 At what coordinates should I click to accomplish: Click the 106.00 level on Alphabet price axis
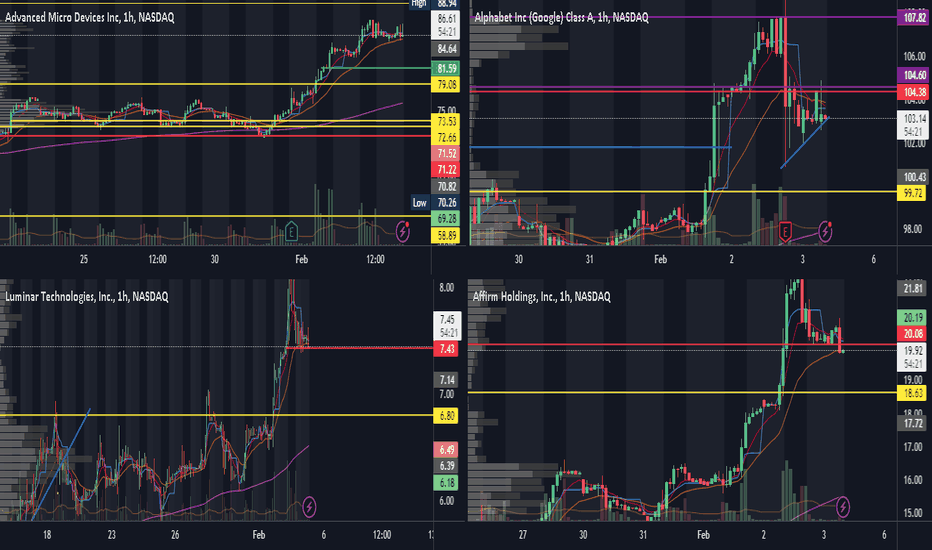tap(914, 56)
